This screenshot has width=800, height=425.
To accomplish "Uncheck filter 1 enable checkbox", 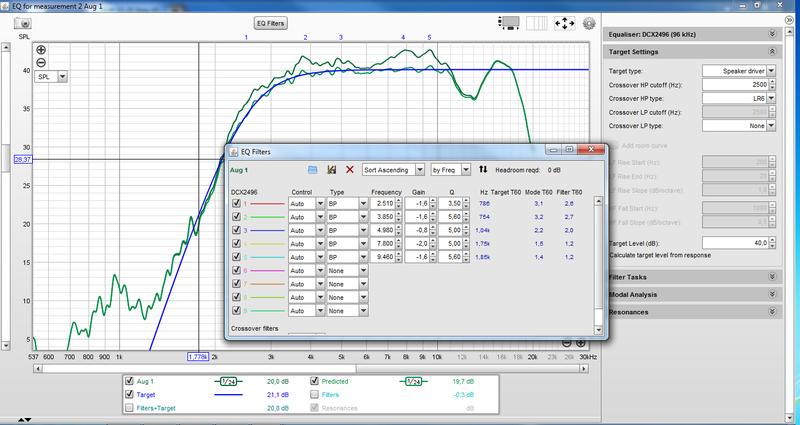I will click(x=236, y=203).
